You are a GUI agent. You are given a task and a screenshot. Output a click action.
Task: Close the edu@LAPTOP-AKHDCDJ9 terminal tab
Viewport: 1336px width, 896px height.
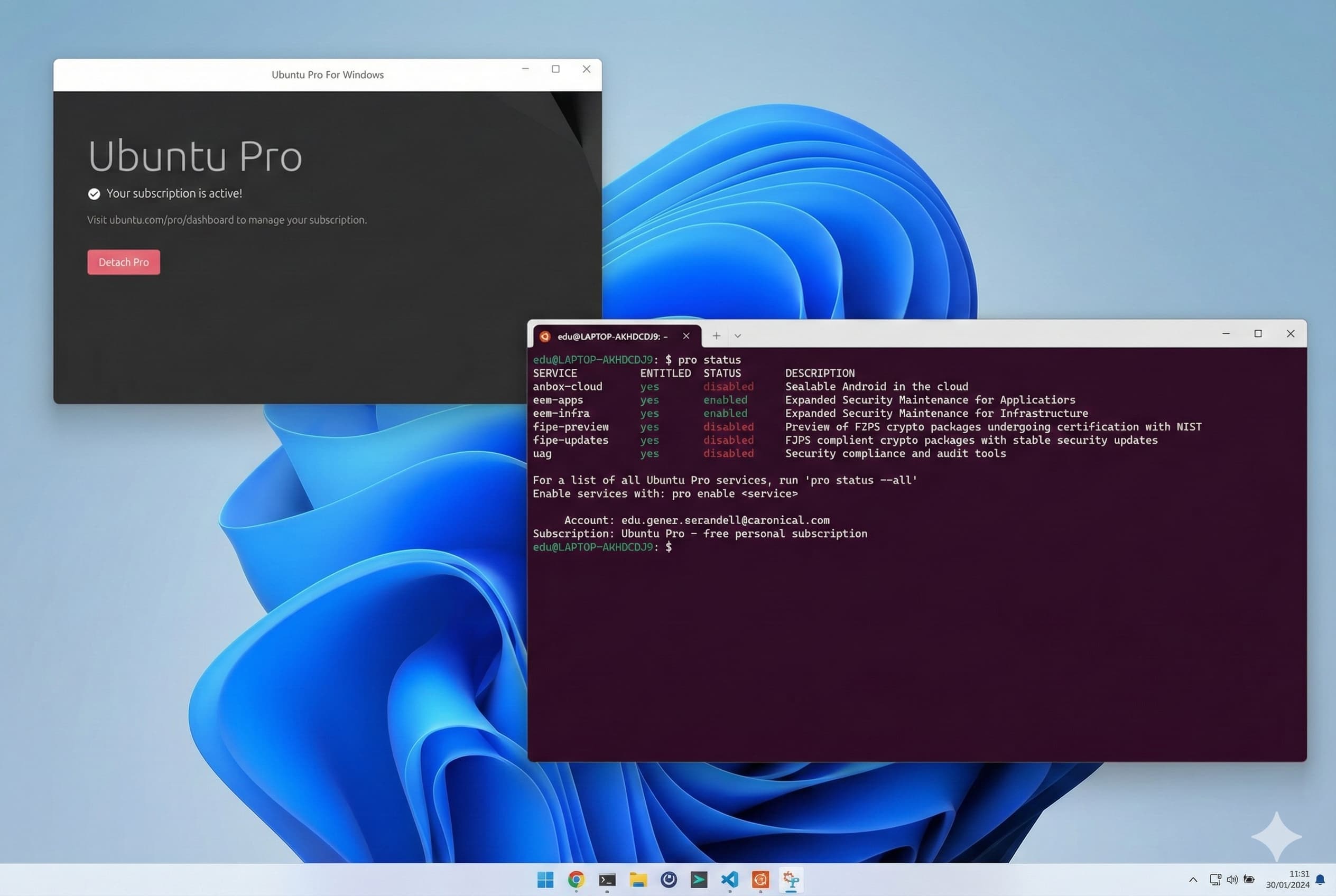(x=686, y=336)
